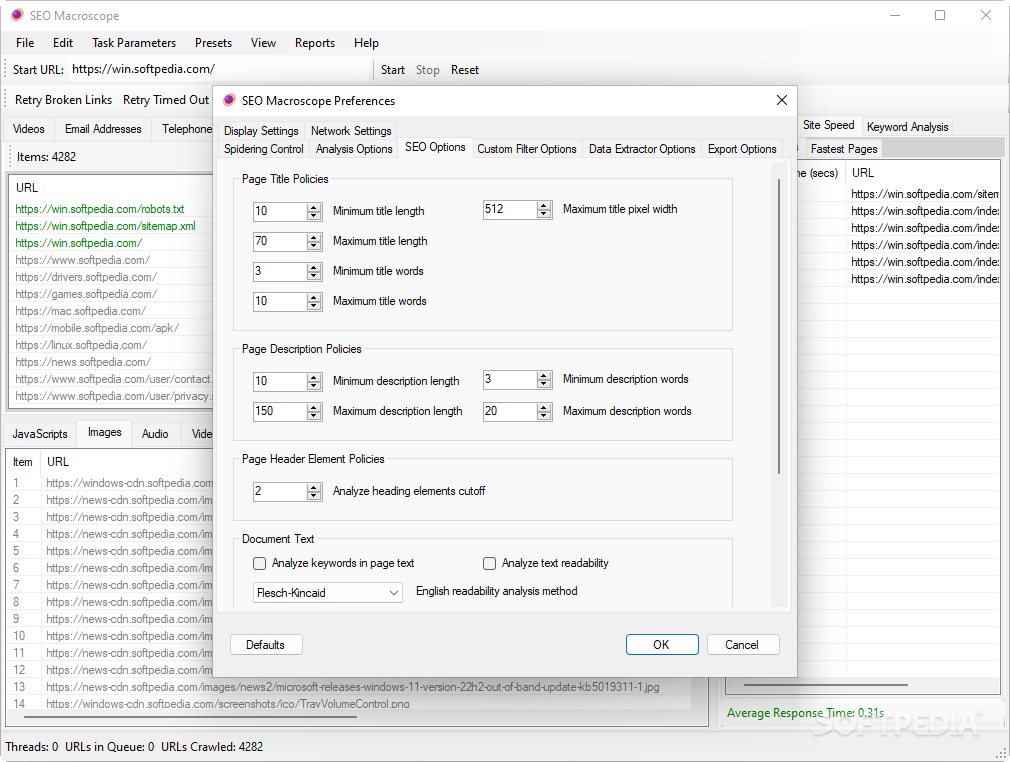The image size is (1010, 762).
Task: Switch to JavaScripts tab in lower panel
Action: (40, 434)
